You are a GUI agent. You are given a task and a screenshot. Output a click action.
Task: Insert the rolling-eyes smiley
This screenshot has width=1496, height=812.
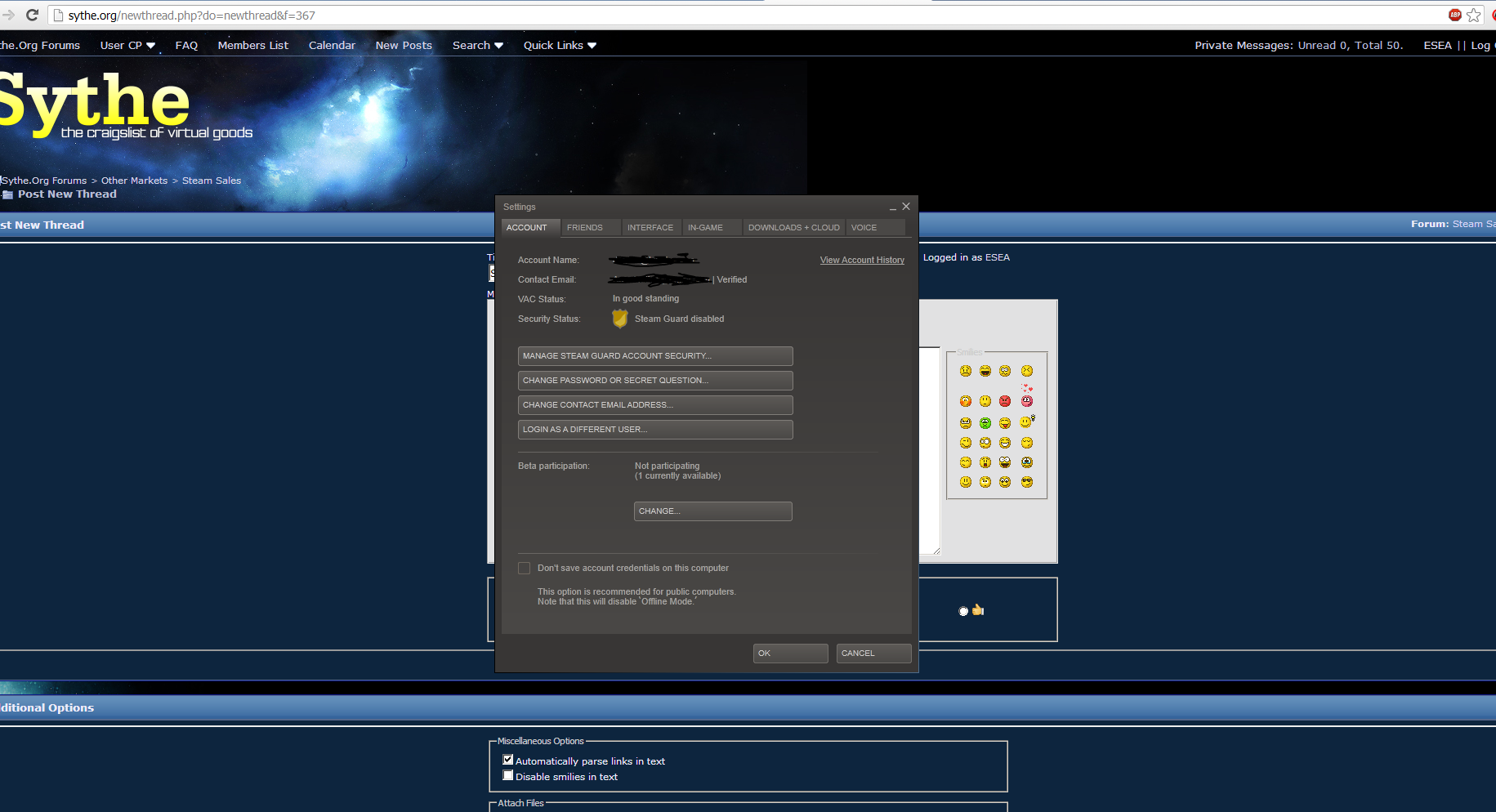pyautogui.click(x=985, y=482)
